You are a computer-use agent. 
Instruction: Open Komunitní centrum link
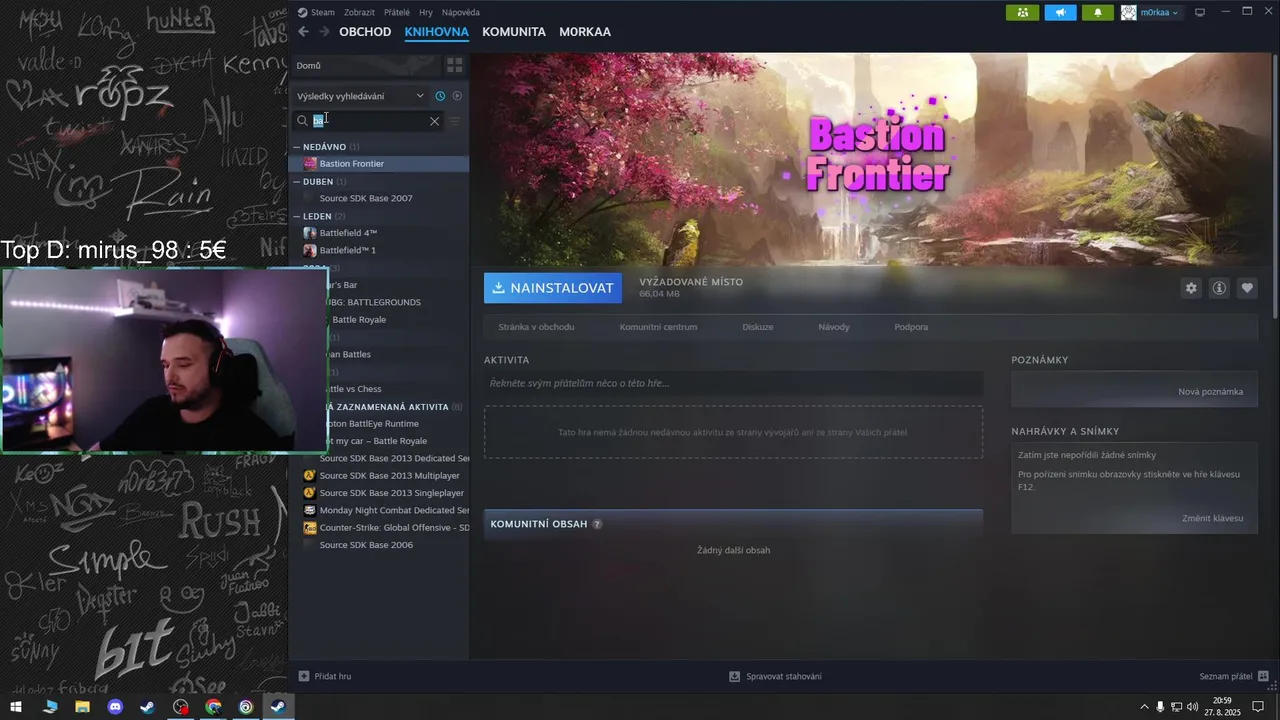(658, 327)
